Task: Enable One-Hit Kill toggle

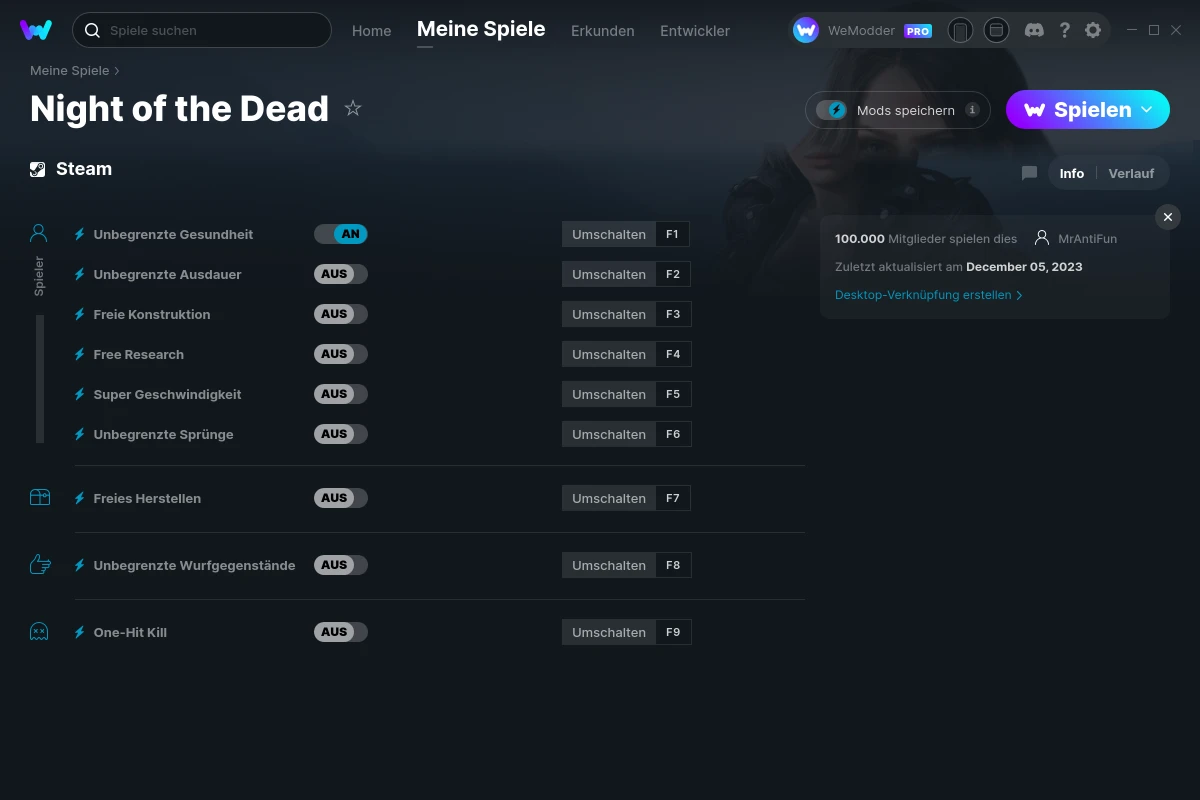Action: 341,632
